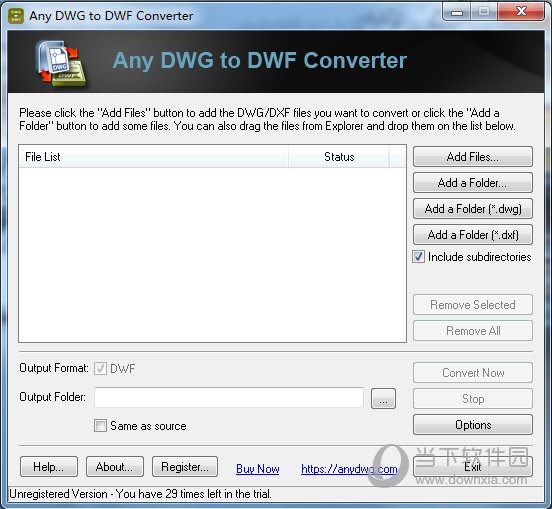Follow the Buy Now link
Image resolution: width=552 pixels, height=509 pixels.
258,469
